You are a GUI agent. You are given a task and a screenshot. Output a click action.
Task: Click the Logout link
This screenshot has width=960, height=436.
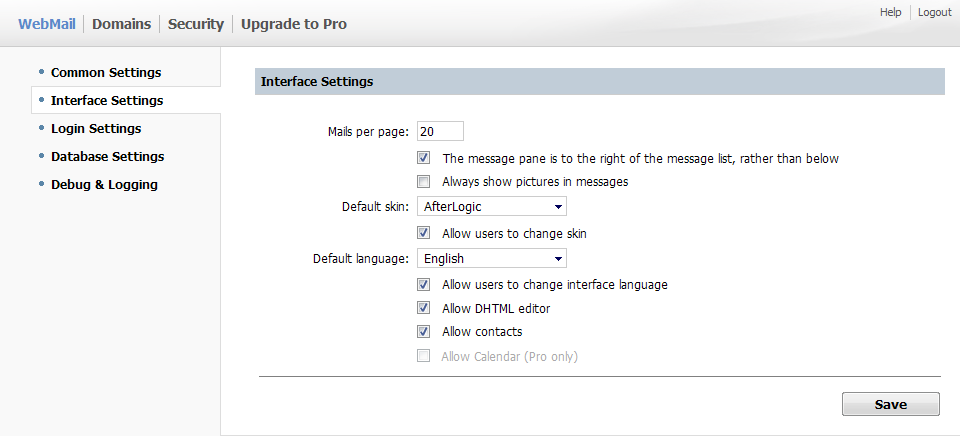click(934, 12)
